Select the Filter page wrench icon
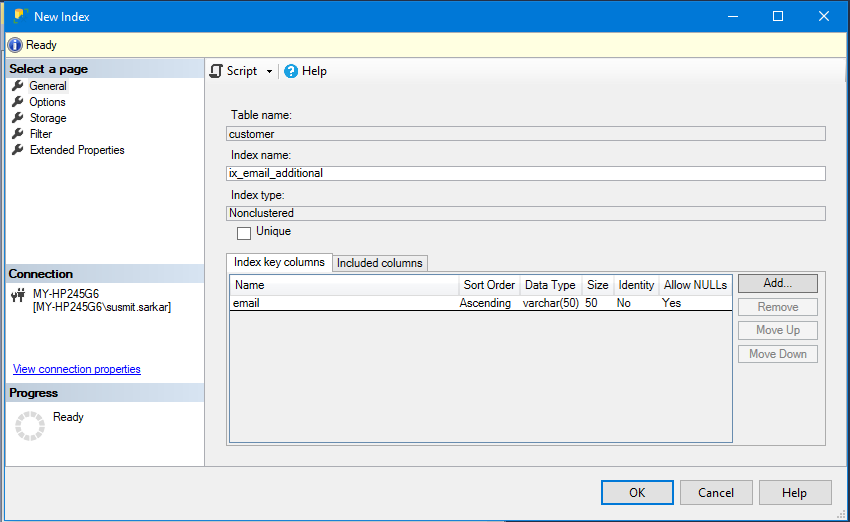This screenshot has height=522, width=850. (18, 134)
